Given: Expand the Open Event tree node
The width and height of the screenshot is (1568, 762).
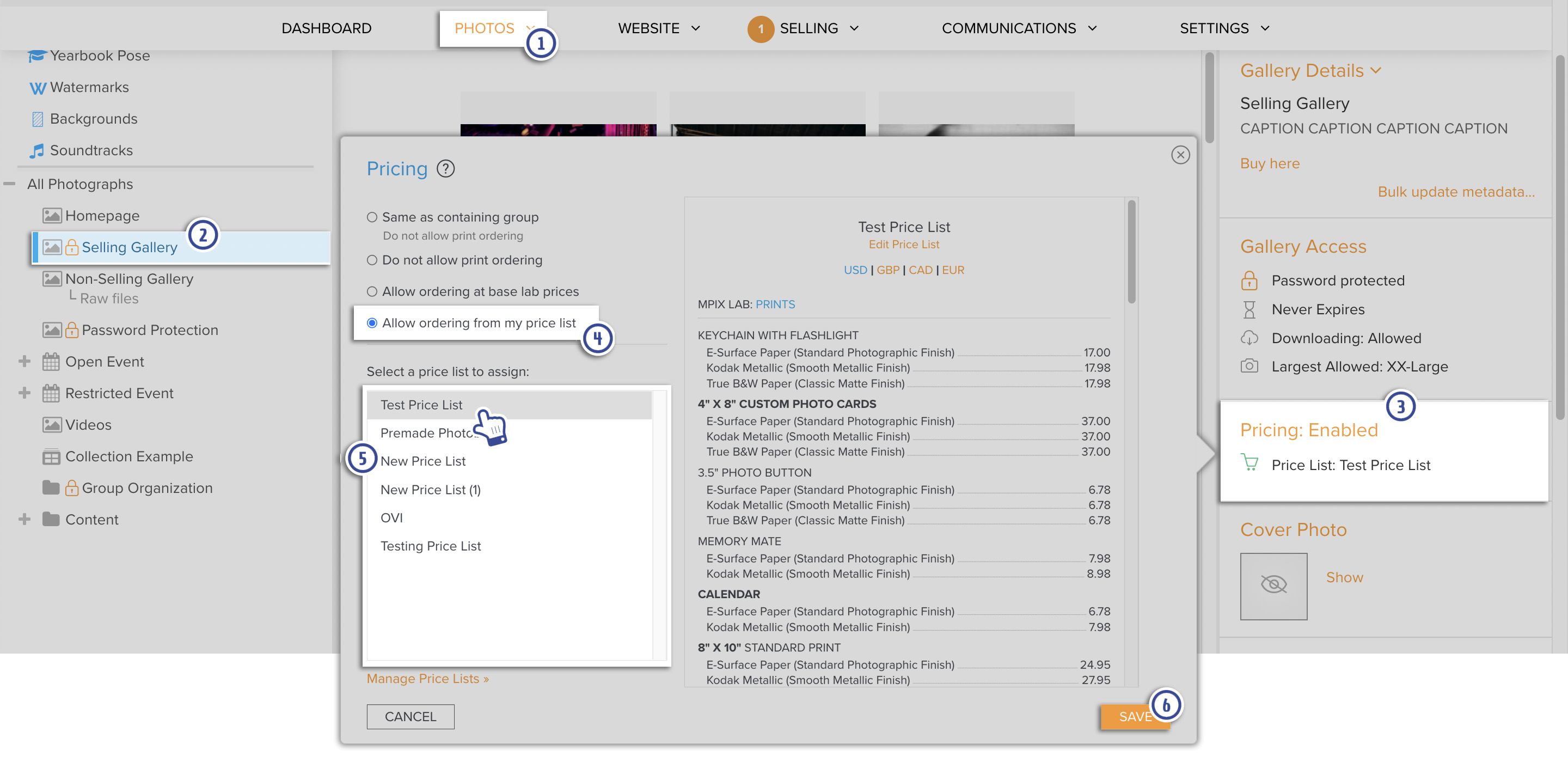Looking at the screenshot, I should tap(24, 361).
